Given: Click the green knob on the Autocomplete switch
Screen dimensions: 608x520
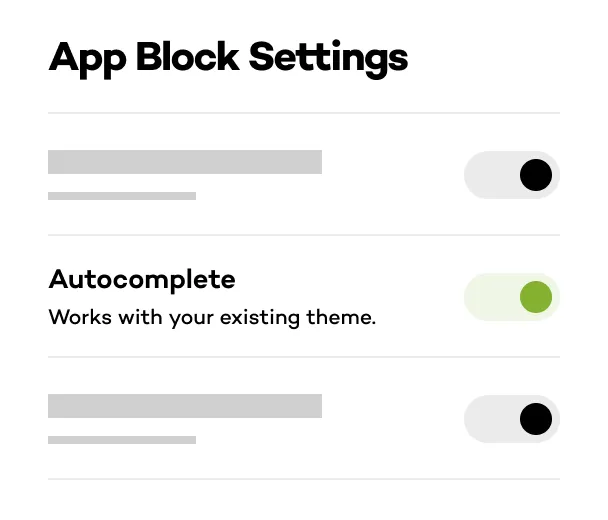Looking at the screenshot, I should [x=536, y=297].
